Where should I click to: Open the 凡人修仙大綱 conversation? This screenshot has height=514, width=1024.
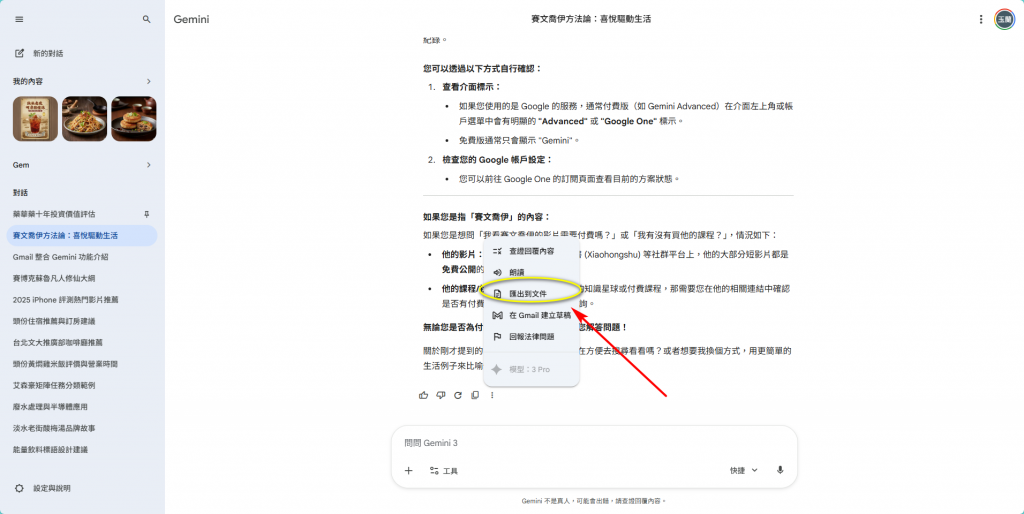pyautogui.click(x=82, y=278)
